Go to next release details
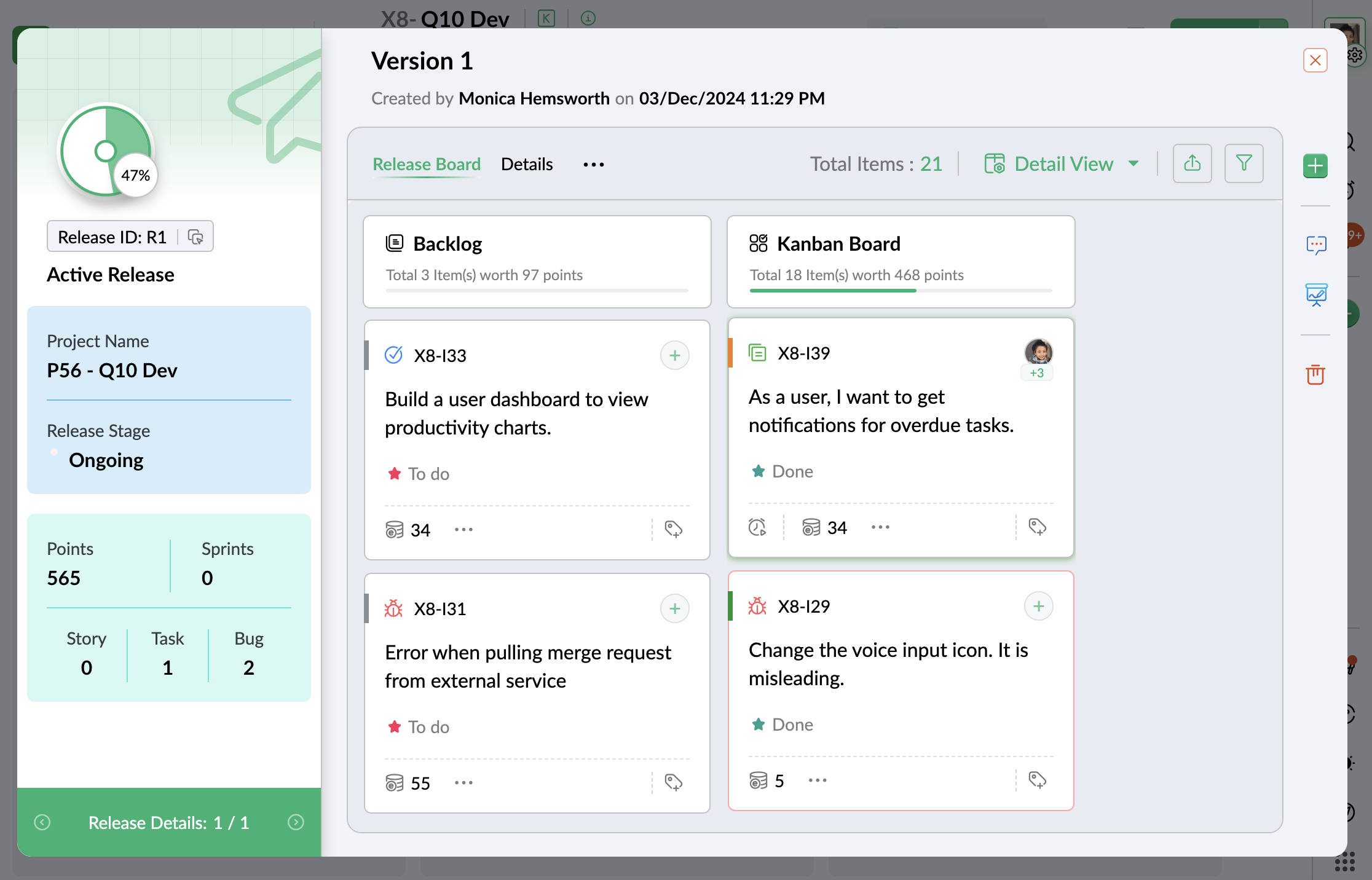1372x880 pixels. 296,822
